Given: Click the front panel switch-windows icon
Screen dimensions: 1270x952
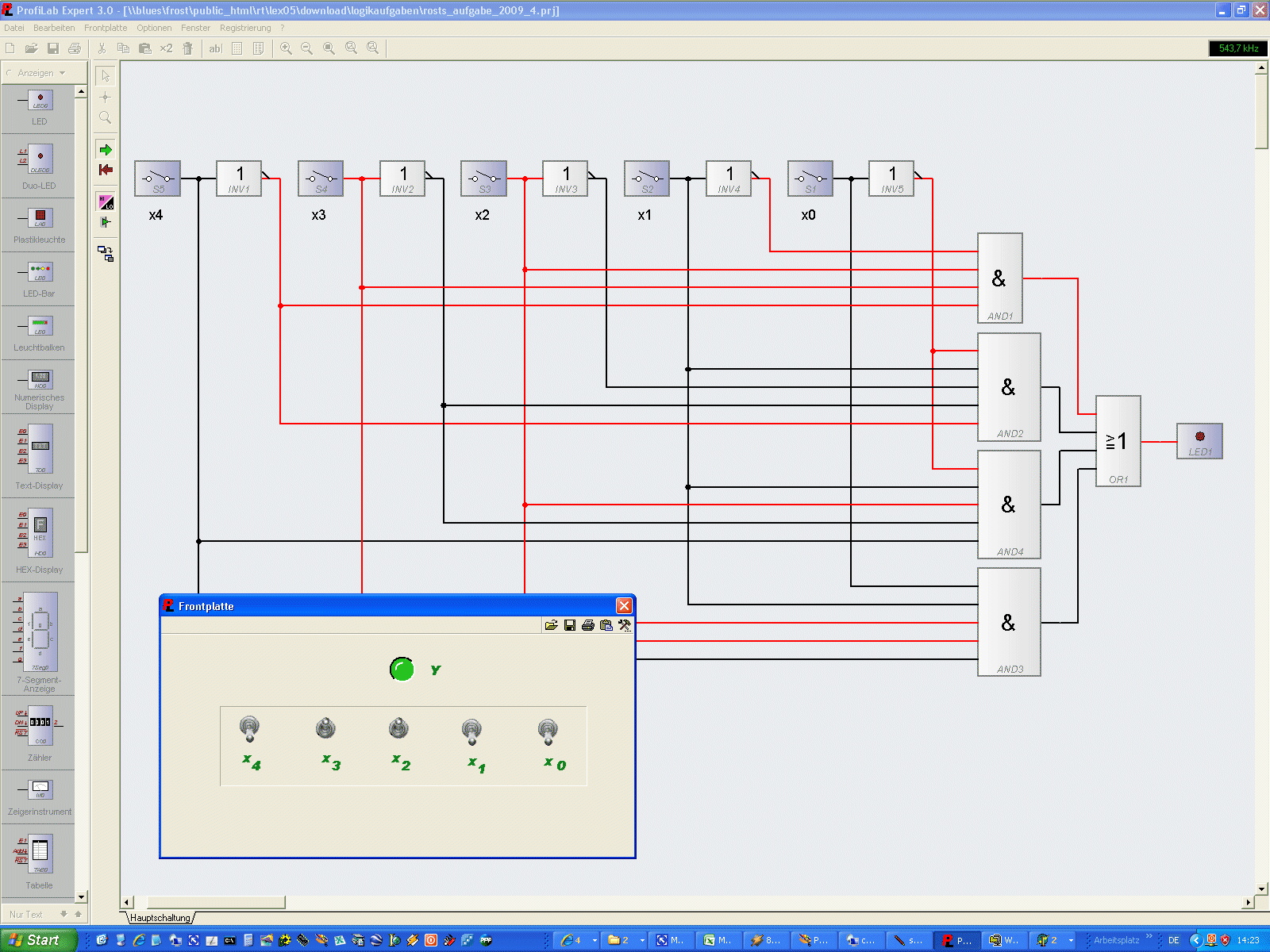Looking at the screenshot, I should click(106, 254).
